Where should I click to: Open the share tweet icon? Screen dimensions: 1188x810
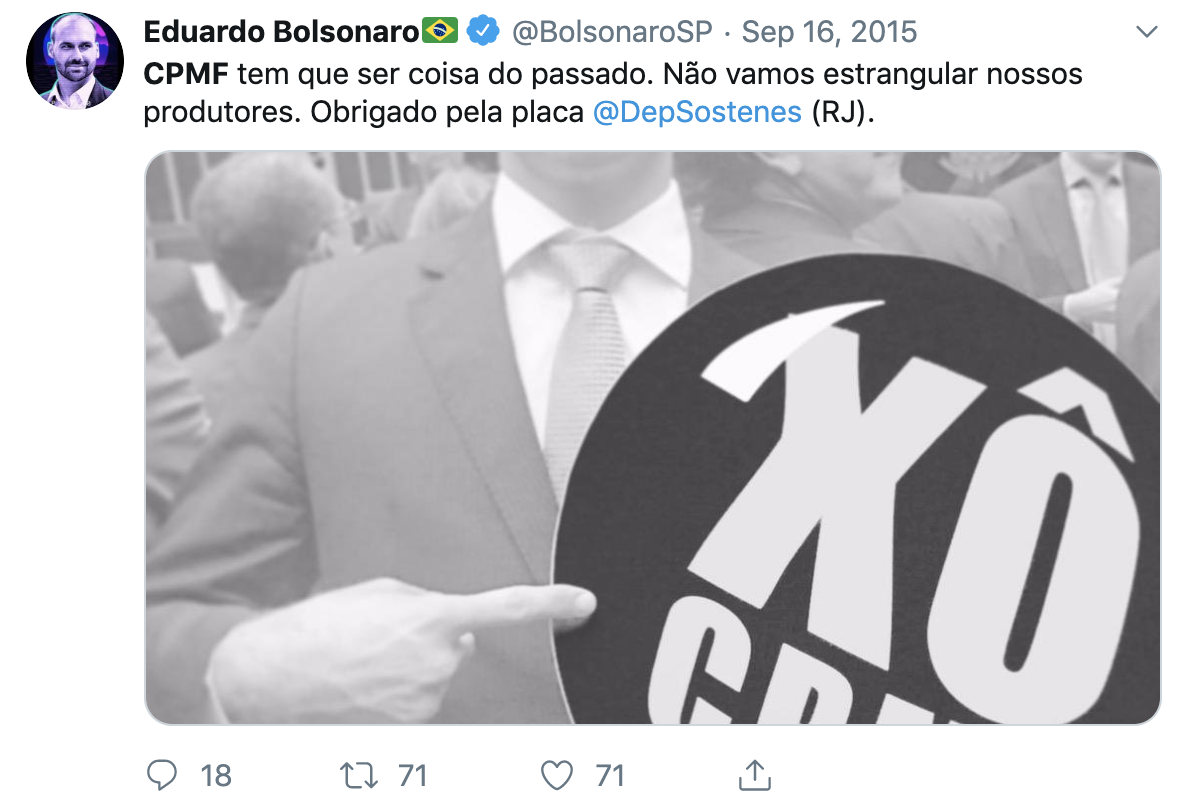point(755,775)
